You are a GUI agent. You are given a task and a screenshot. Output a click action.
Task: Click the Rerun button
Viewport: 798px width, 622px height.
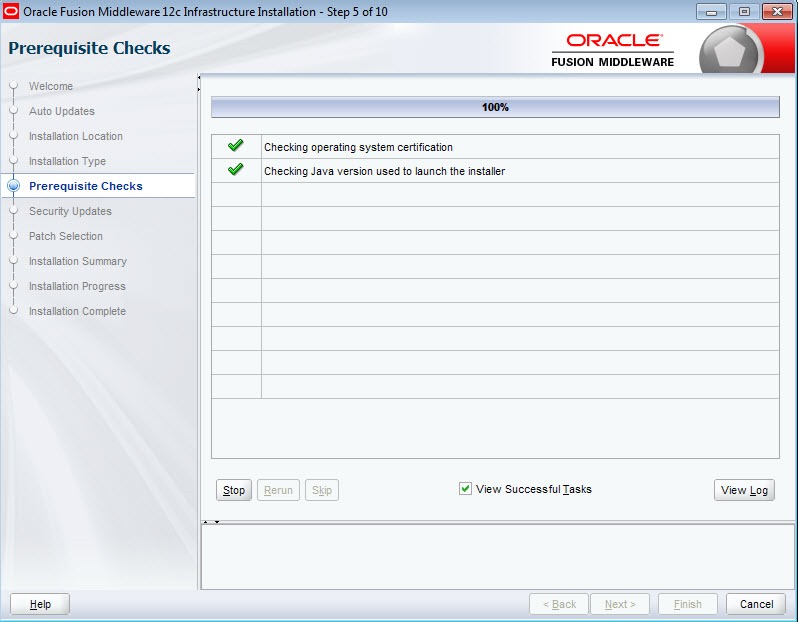[278, 490]
